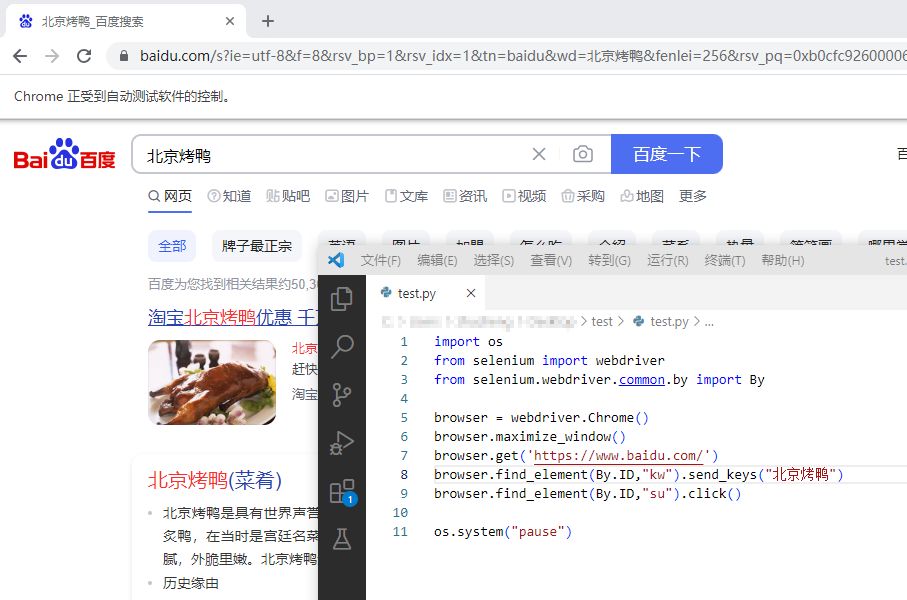Viewport: 907px width, 600px height.
Task: Select the 采购 search tab
Action: pos(583,196)
